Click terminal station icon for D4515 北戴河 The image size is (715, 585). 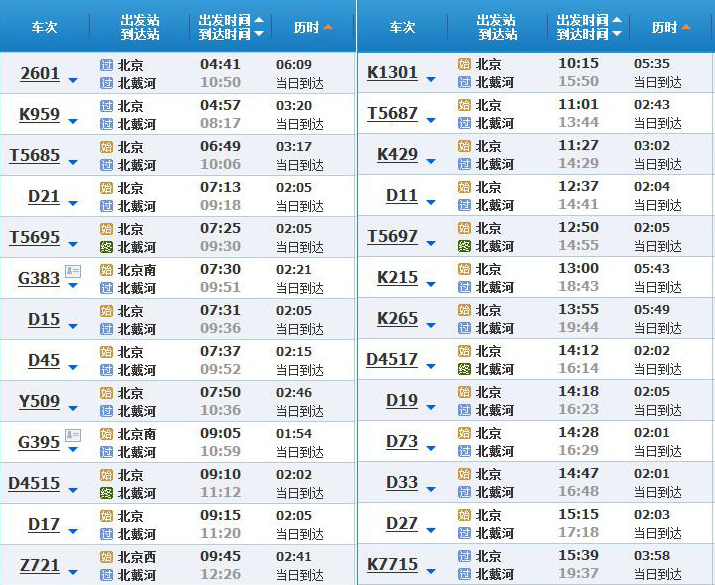[106, 493]
